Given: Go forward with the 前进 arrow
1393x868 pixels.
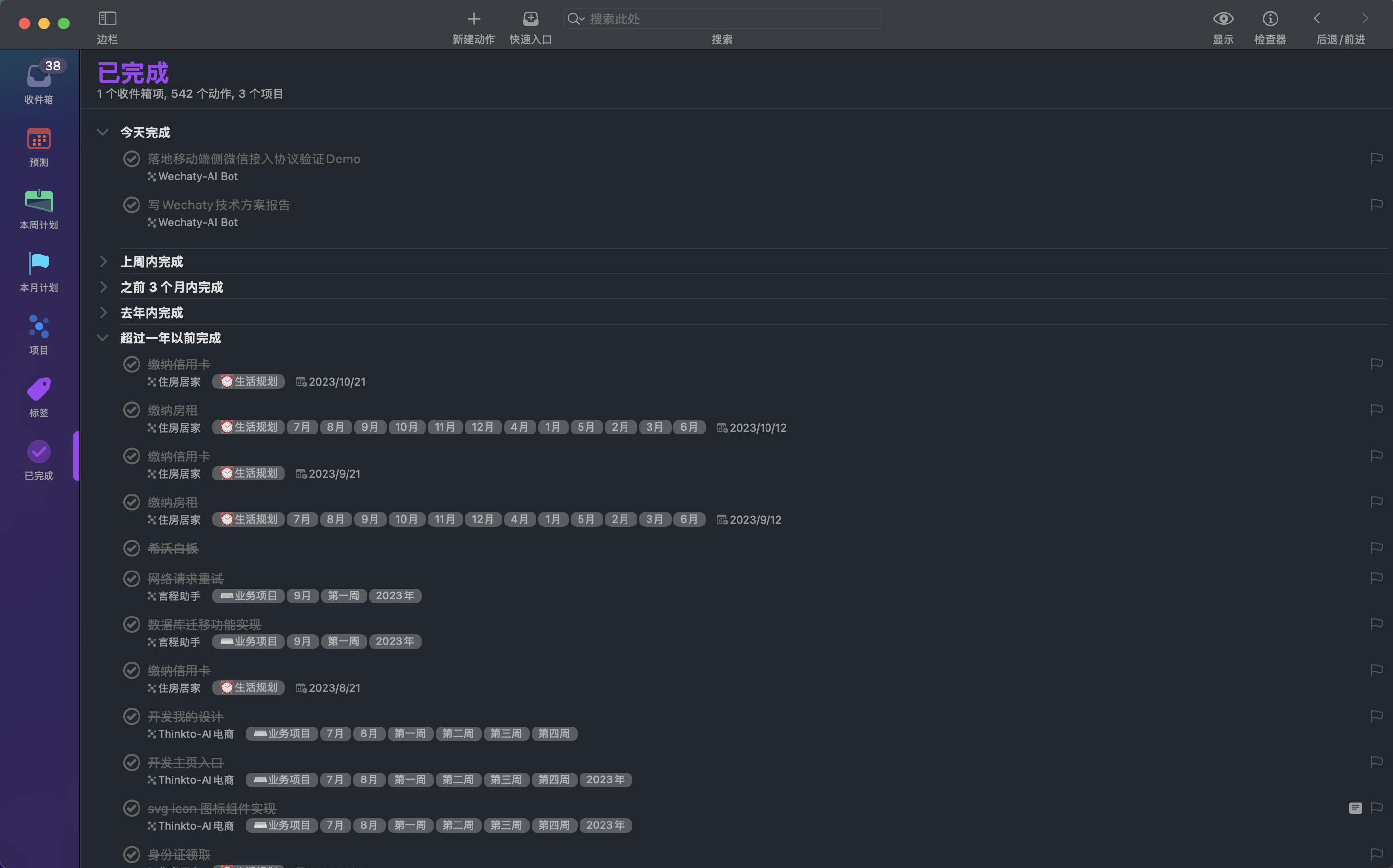Looking at the screenshot, I should tap(1365, 19).
